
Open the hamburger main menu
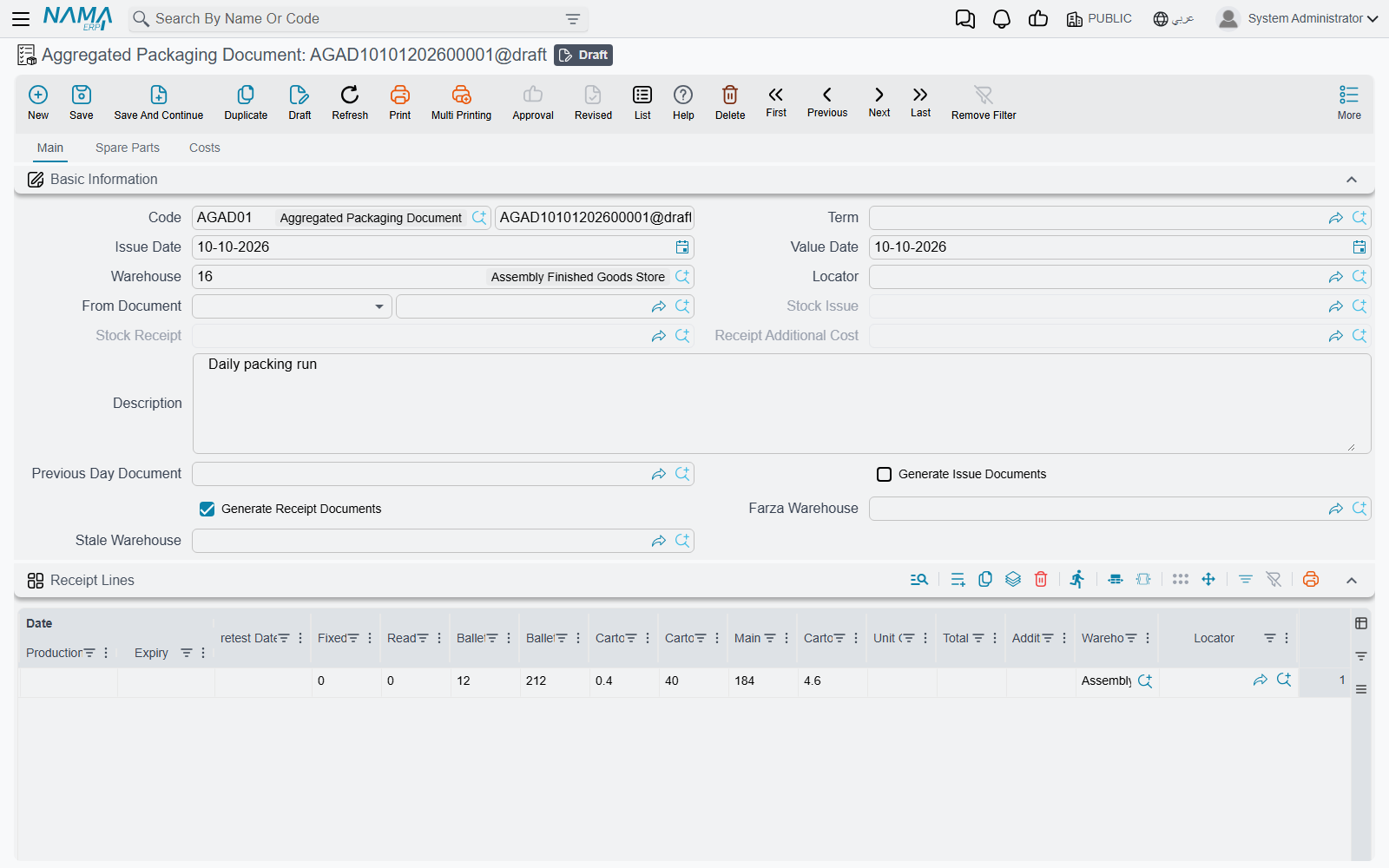[x=21, y=18]
